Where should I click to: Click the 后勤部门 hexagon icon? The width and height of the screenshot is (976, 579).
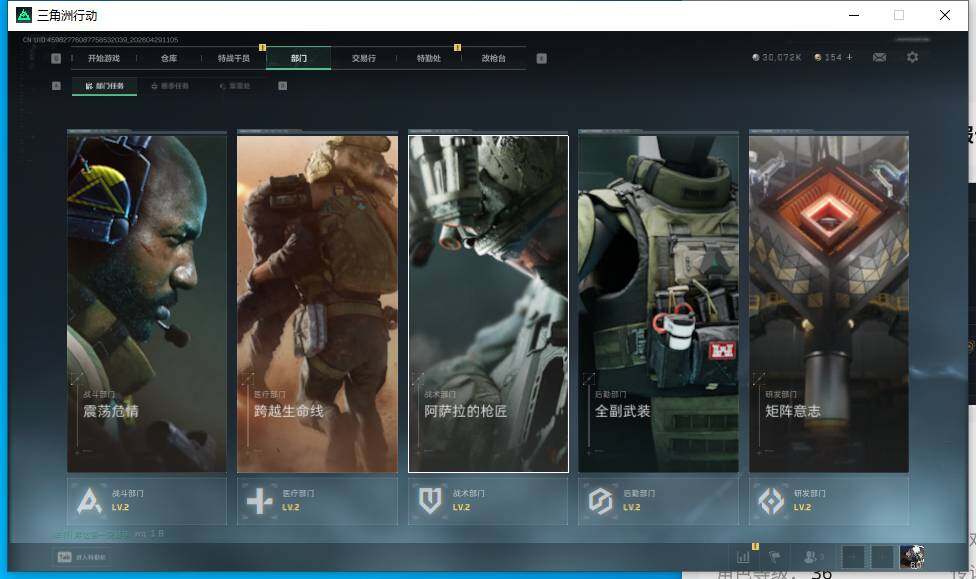pyautogui.click(x=600, y=500)
